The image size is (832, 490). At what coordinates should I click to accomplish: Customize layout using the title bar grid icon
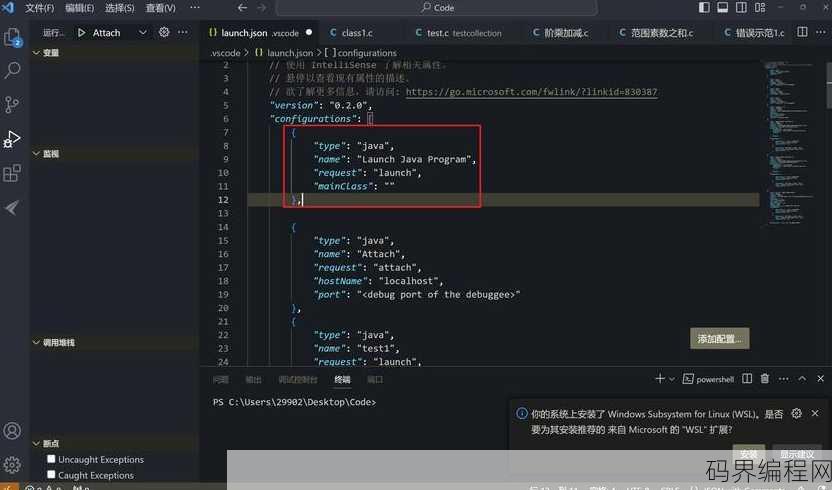coord(760,7)
